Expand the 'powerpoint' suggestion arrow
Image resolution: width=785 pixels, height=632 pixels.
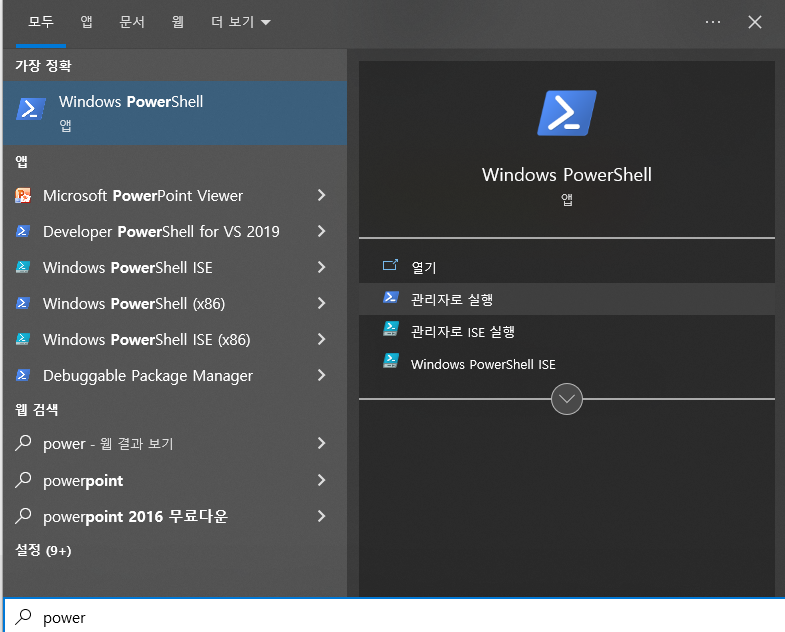pyautogui.click(x=321, y=480)
